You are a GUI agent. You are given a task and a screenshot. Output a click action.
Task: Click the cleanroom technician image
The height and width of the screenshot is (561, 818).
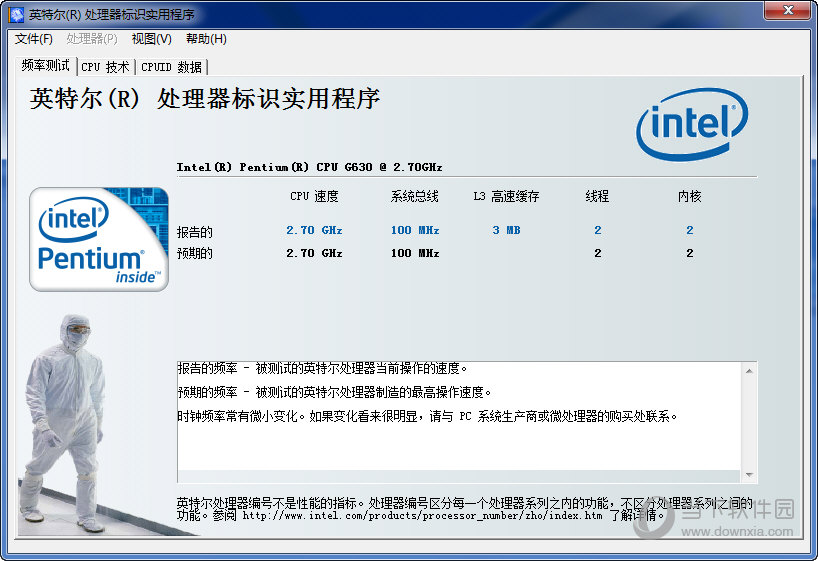[65, 422]
